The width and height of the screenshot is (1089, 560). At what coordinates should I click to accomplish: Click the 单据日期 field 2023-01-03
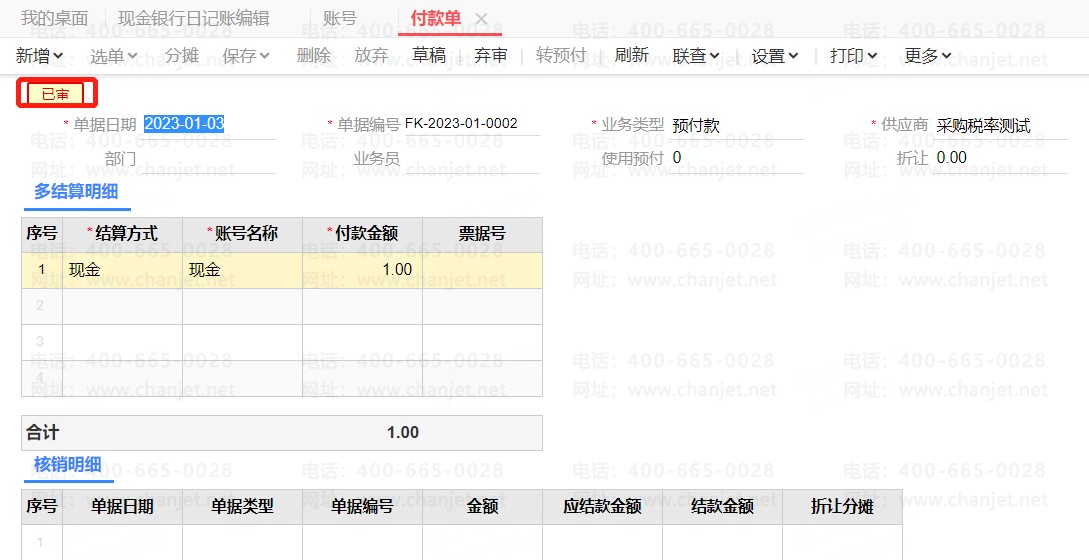[210, 124]
